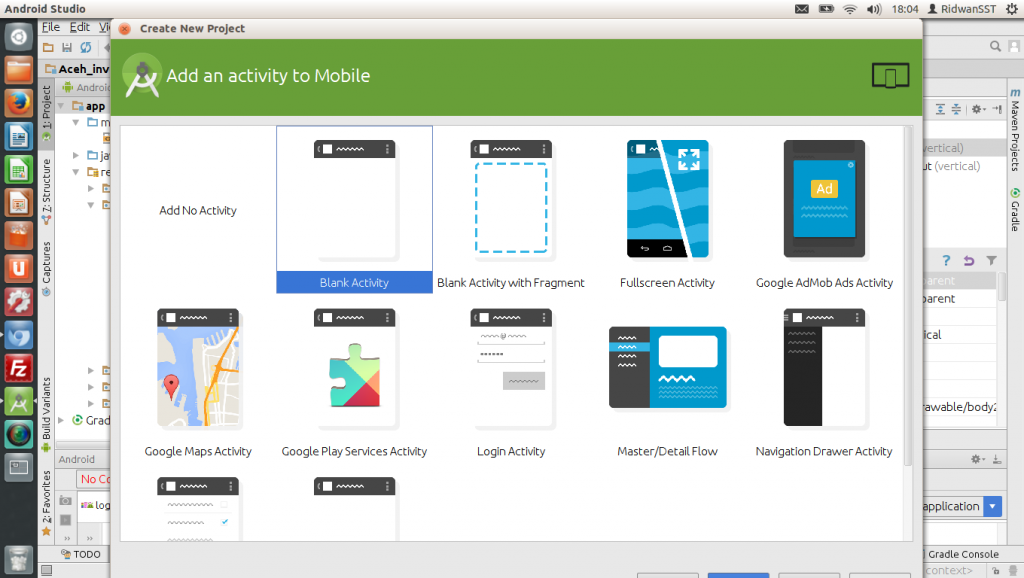The height and width of the screenshot is (578, 1024).
Task: Collapse the res folder tree node
Action: click(76, 172)
